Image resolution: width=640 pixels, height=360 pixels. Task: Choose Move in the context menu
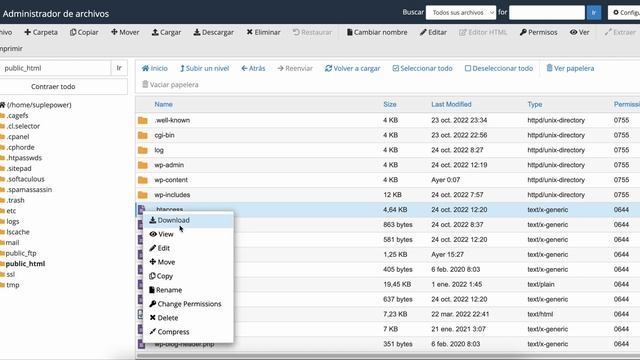(x=188, y=262)
